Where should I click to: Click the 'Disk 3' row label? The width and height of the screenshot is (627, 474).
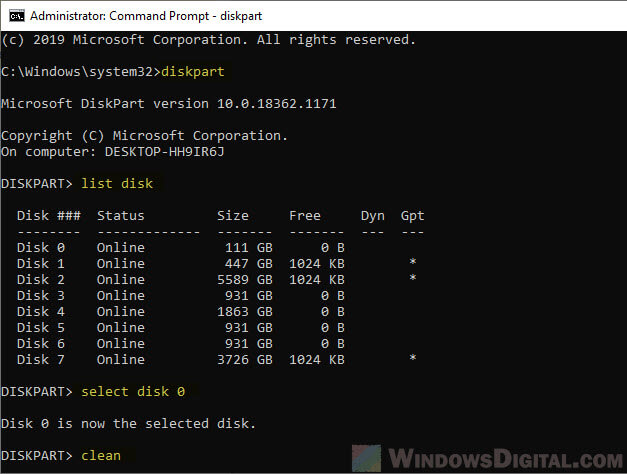tap(41, 296)
